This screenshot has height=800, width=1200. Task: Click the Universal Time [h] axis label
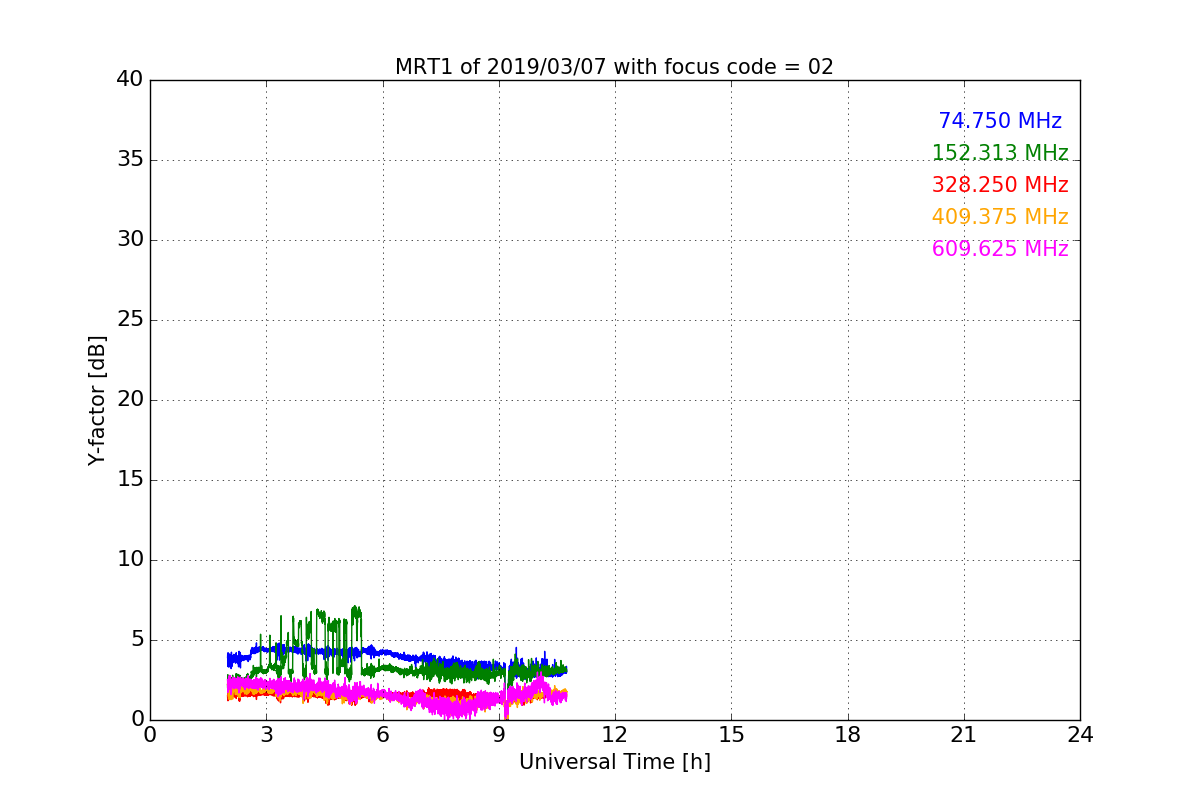pyautogui.click(x=614, y=762)
